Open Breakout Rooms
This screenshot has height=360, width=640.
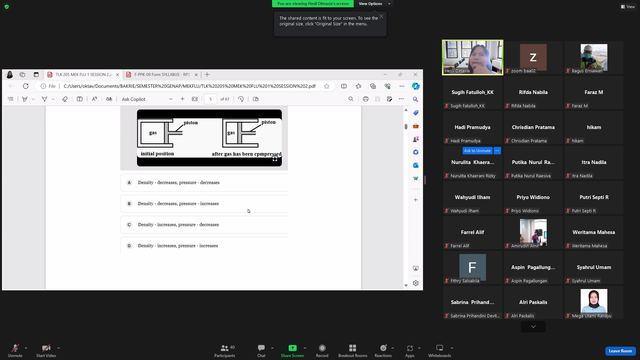coord(353,350)
